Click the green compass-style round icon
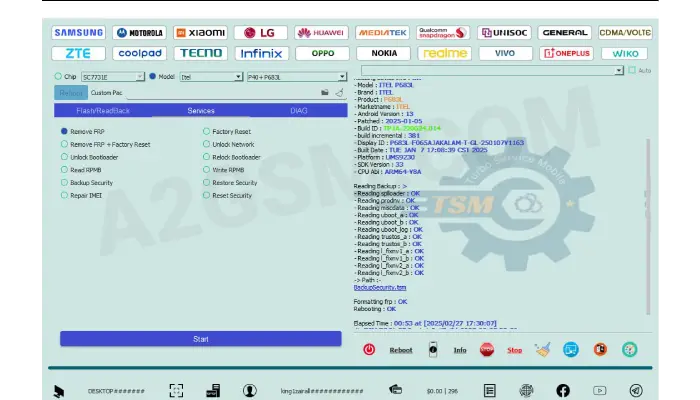Viewport: 700px width, 400px height. pos(629,350)
